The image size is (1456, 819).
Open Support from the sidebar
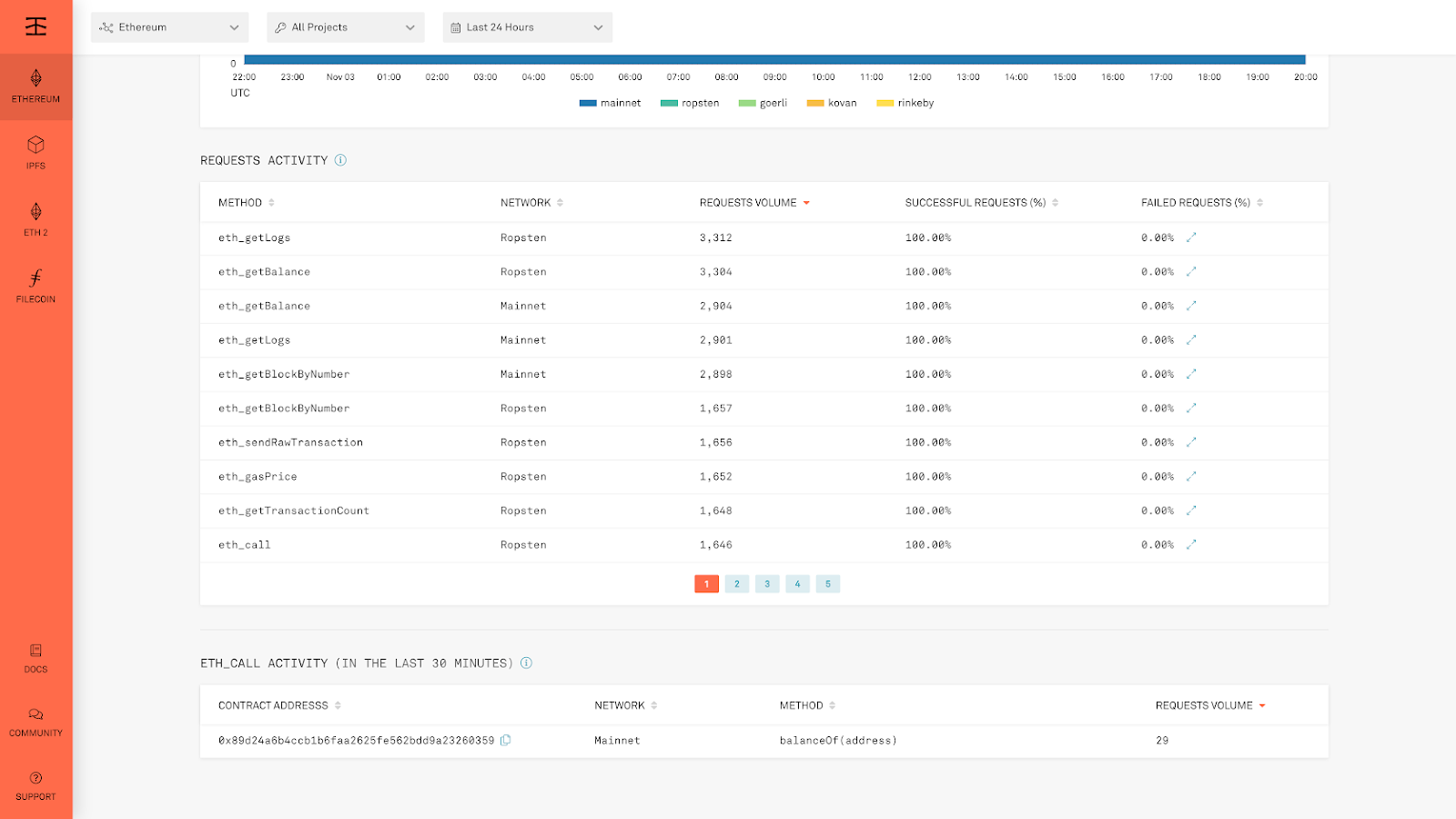(35, 785)
